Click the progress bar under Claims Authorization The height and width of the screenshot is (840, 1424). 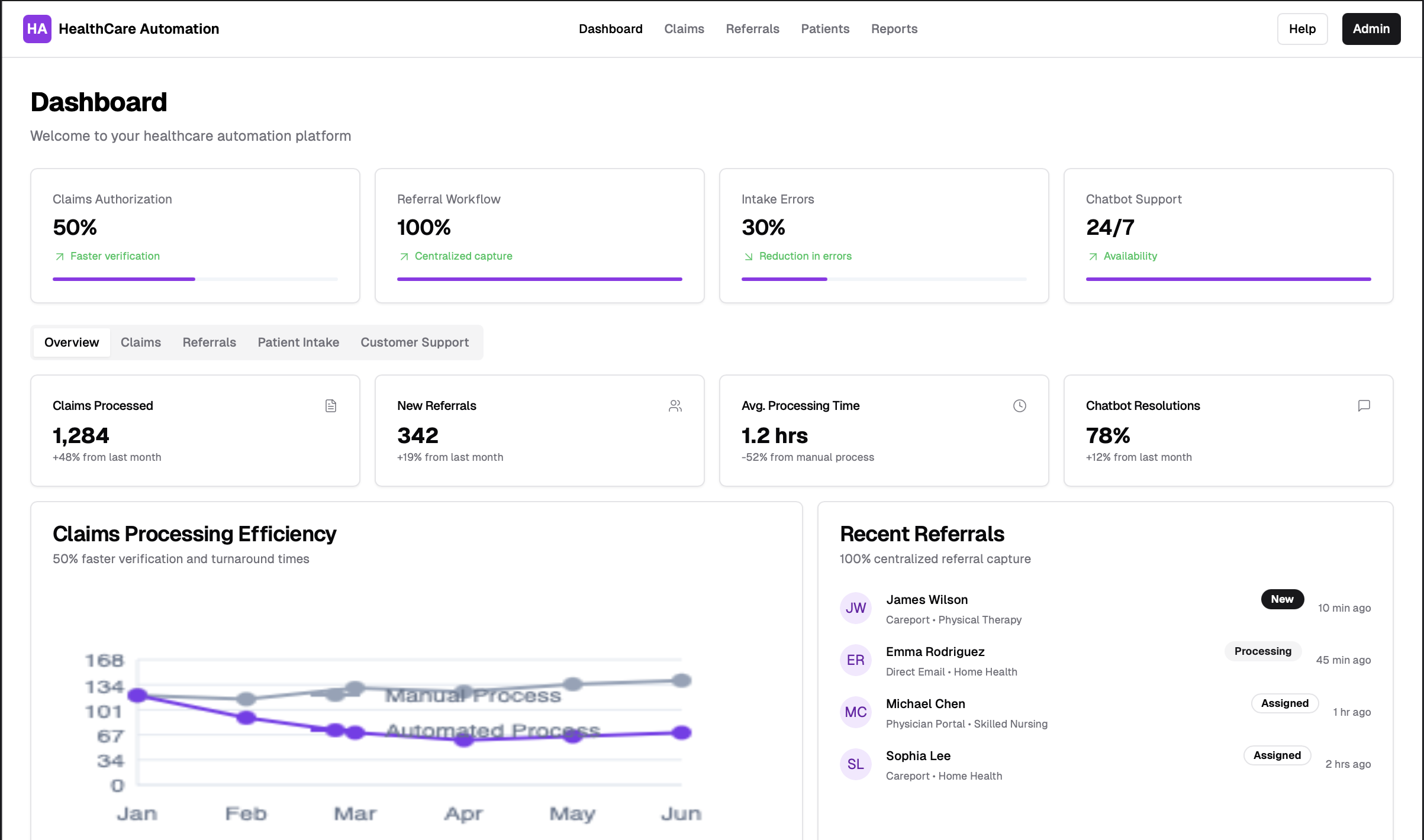click(195, 279)
